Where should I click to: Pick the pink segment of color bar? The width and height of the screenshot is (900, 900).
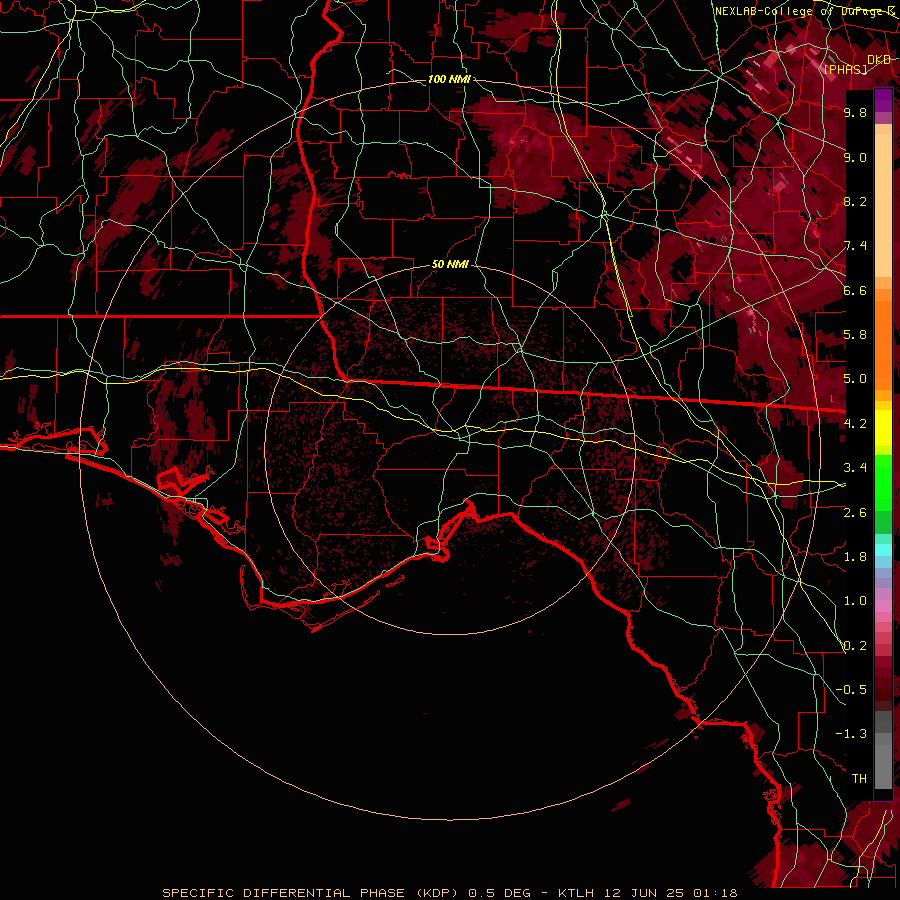coord(883,606)
